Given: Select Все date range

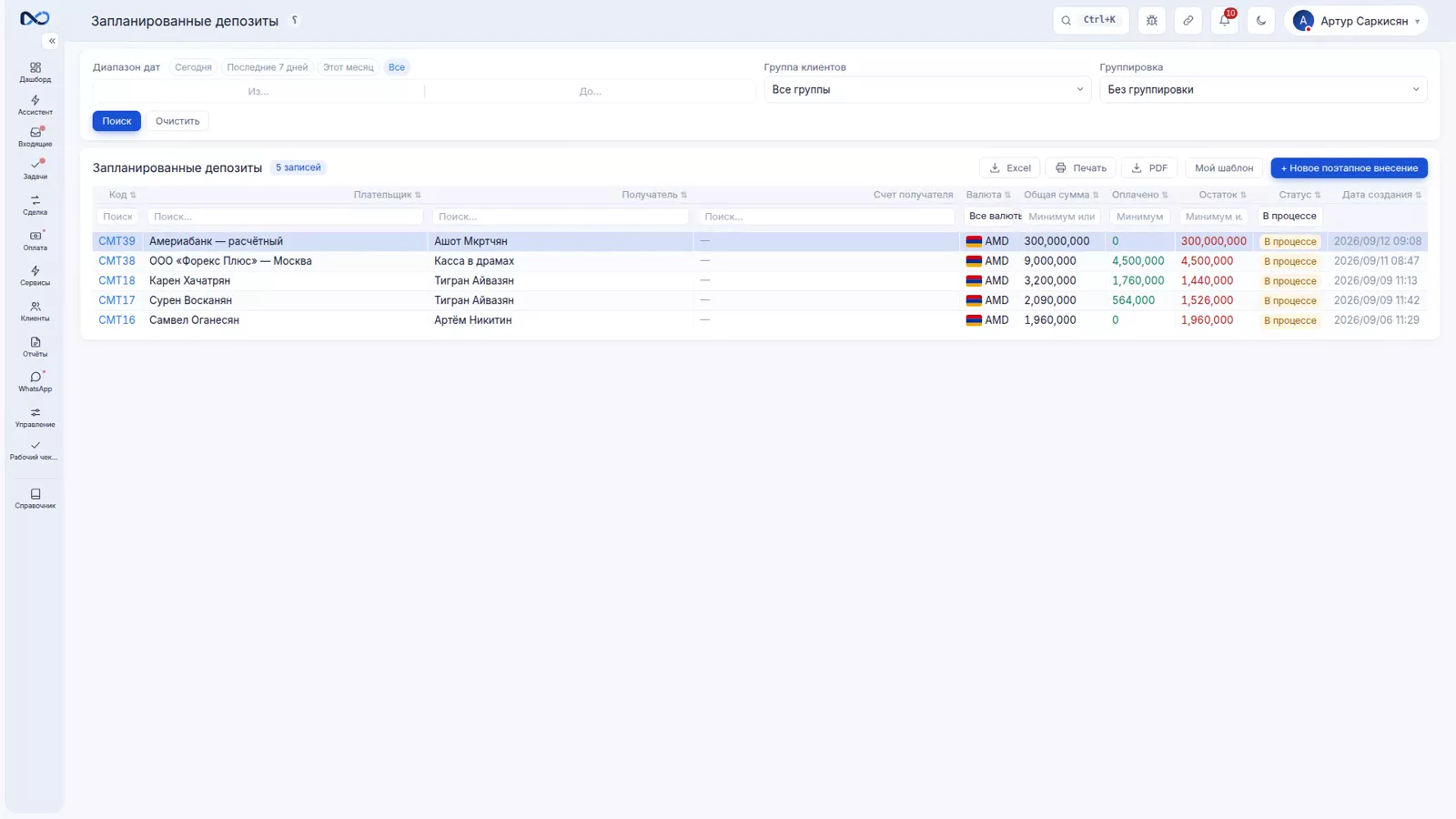Looking at the screenshot, I should tap(397, 67).
